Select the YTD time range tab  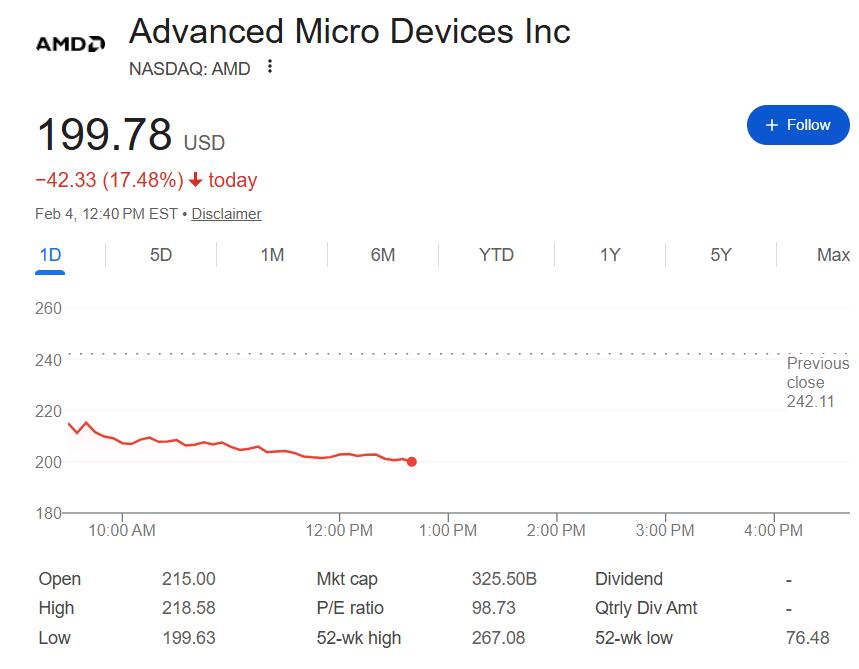[496, 255]
